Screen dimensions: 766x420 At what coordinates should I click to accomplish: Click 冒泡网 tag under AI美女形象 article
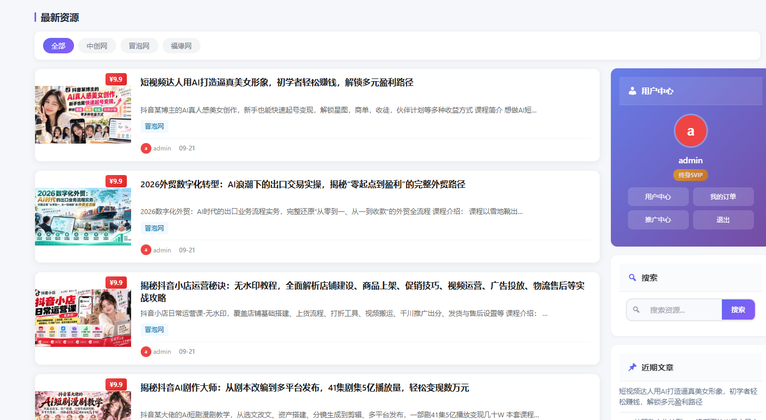(x=154, y=126)
